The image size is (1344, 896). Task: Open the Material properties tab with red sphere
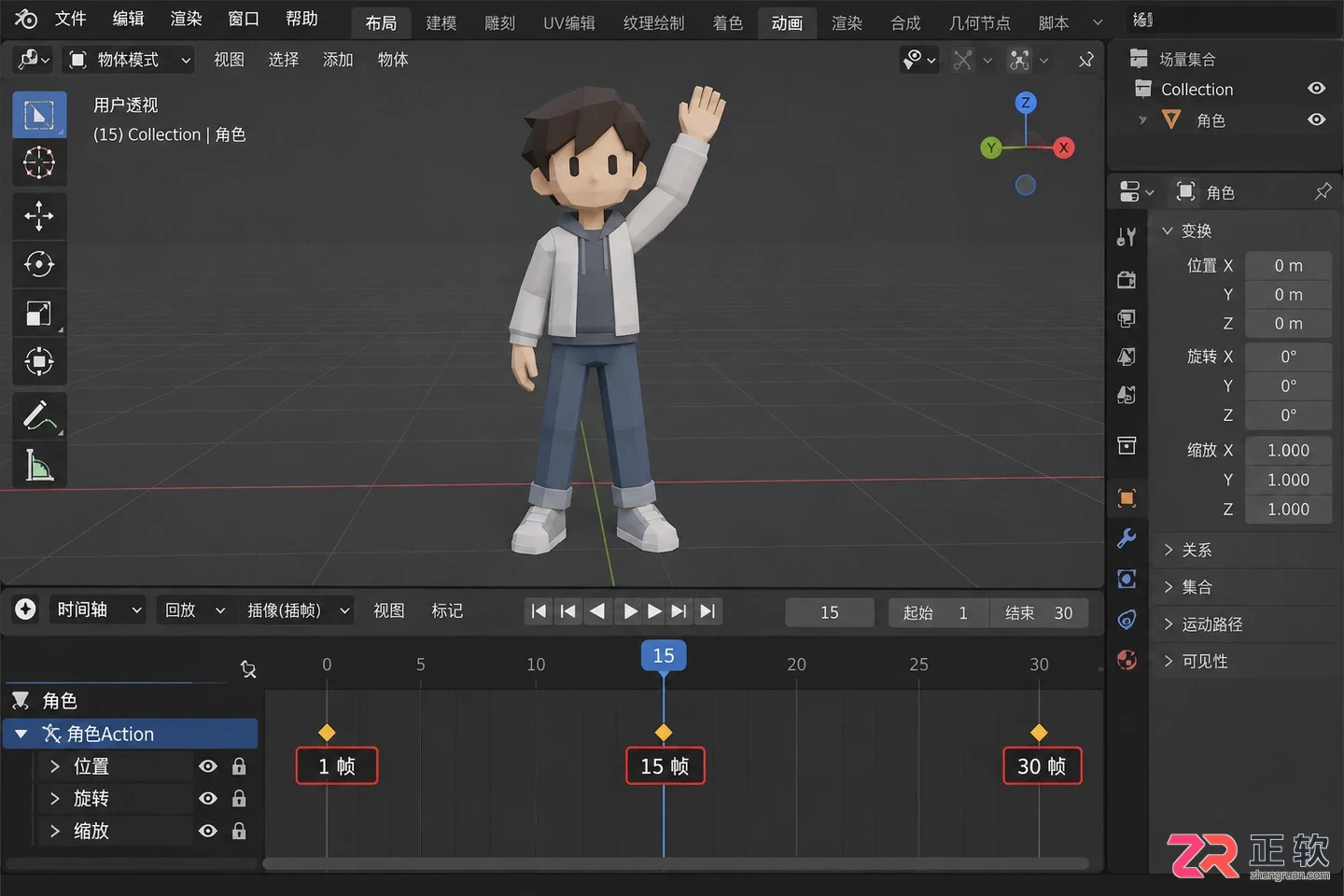[1127, 660]
